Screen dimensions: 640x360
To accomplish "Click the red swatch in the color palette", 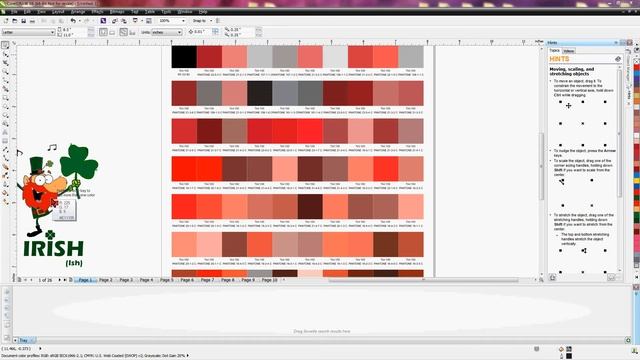I will 637,68.
